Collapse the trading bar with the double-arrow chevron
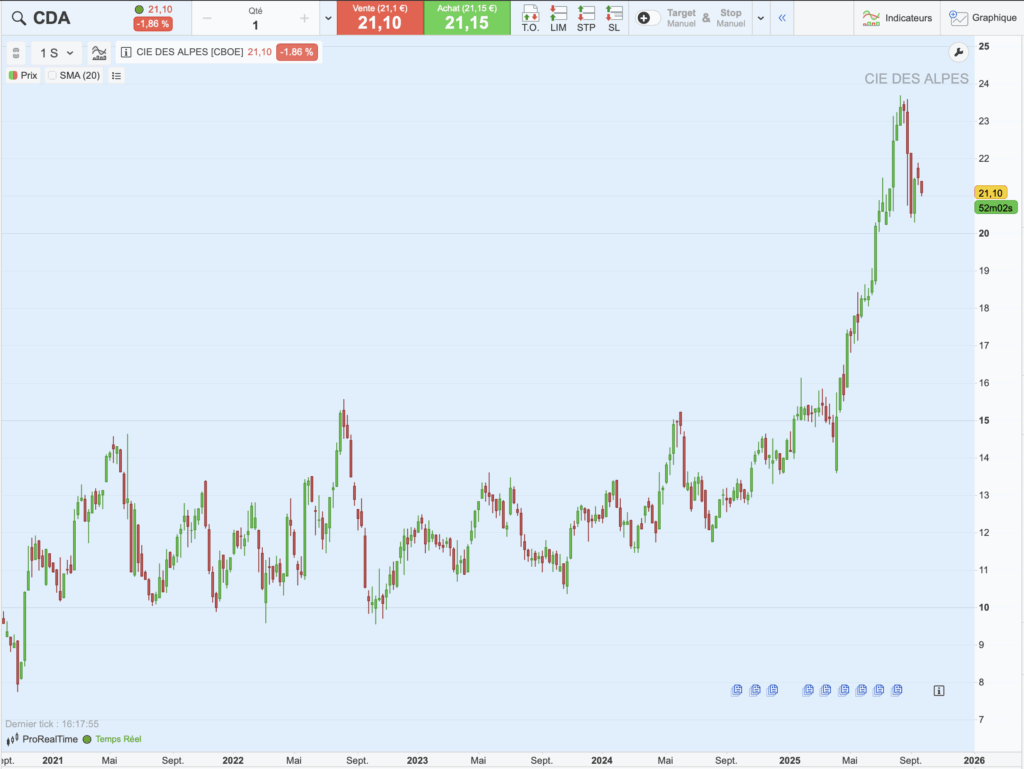Screen dimensions: 1024x769 click(782, 17)
